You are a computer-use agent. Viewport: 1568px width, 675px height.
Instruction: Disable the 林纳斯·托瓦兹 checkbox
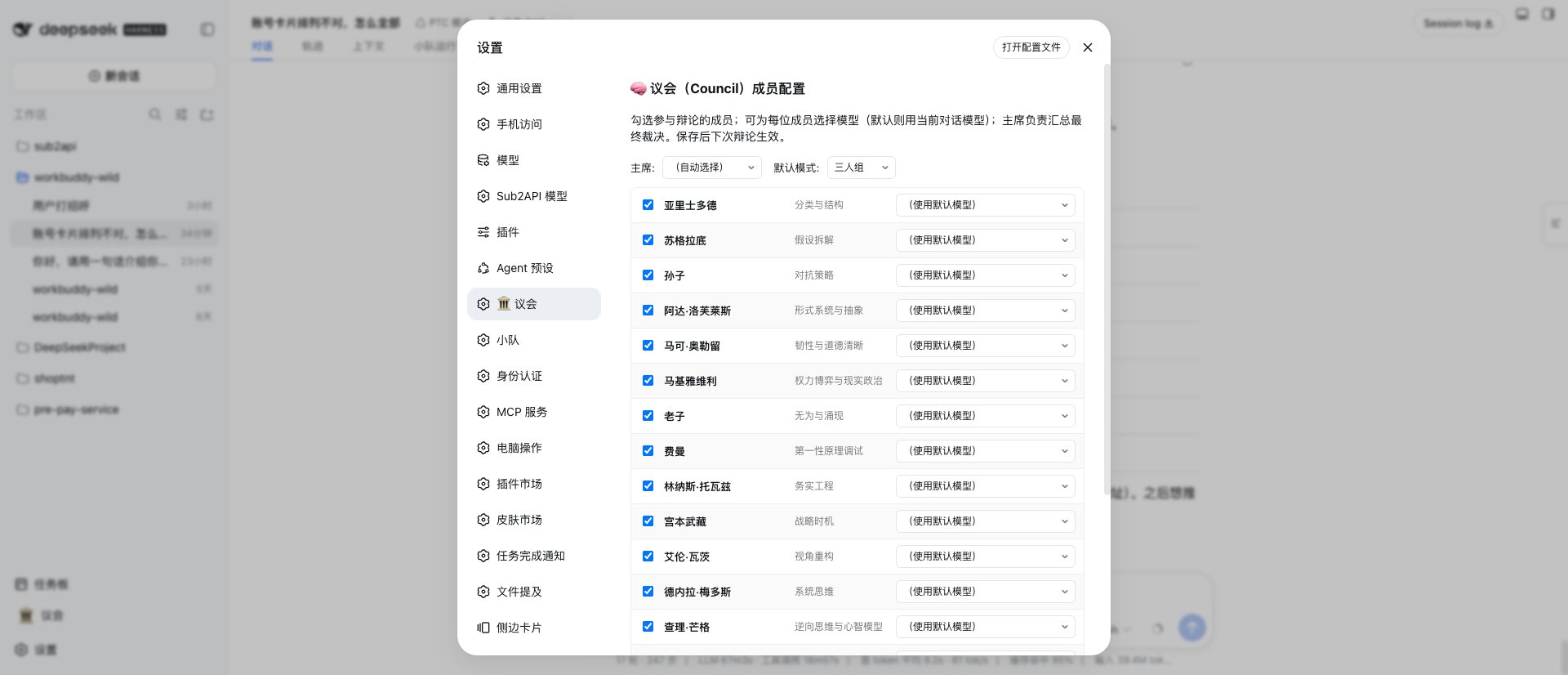pos(648,486)
